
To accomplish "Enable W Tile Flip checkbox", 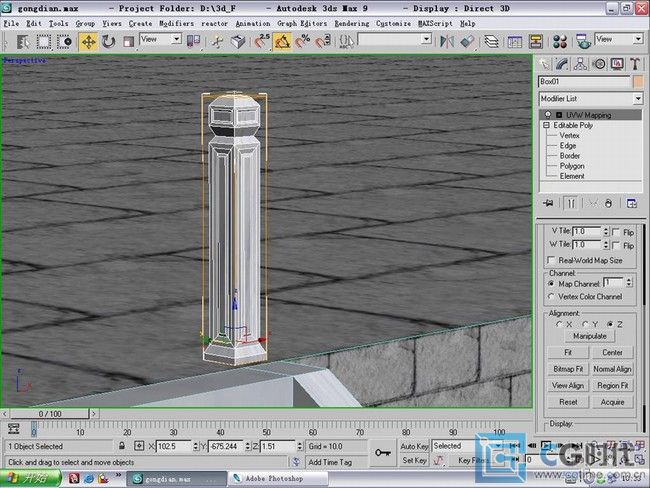I will [616, 245].
